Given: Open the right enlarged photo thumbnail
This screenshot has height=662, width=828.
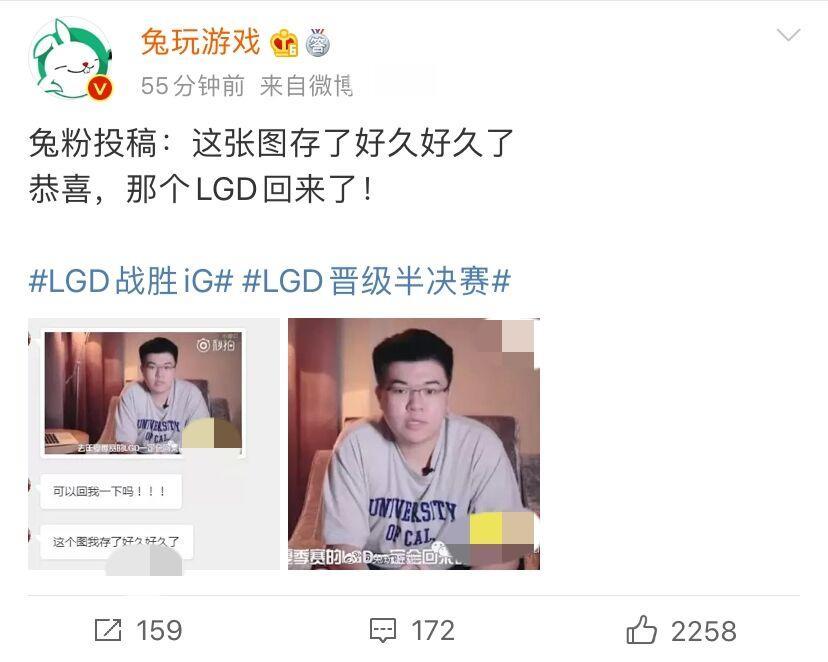Looking at the screenshot, I should coord(413,444).
